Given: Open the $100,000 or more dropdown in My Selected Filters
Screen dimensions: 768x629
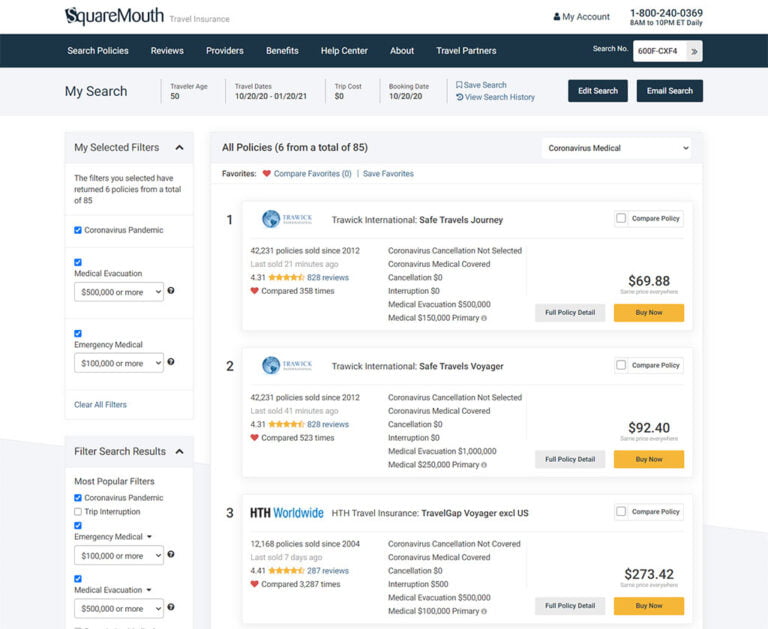Looking at the screenshot, I should coord(119,363).
